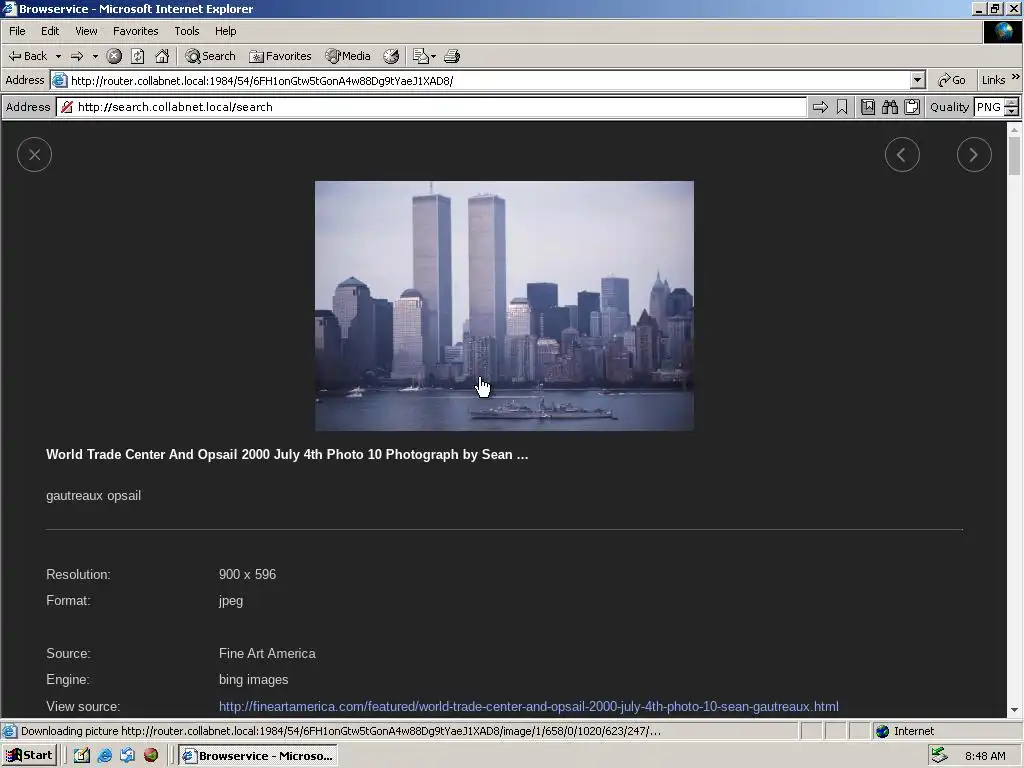Expand the IE address bar dropdown
The image size is (1024, 768).
coord(918,80)
